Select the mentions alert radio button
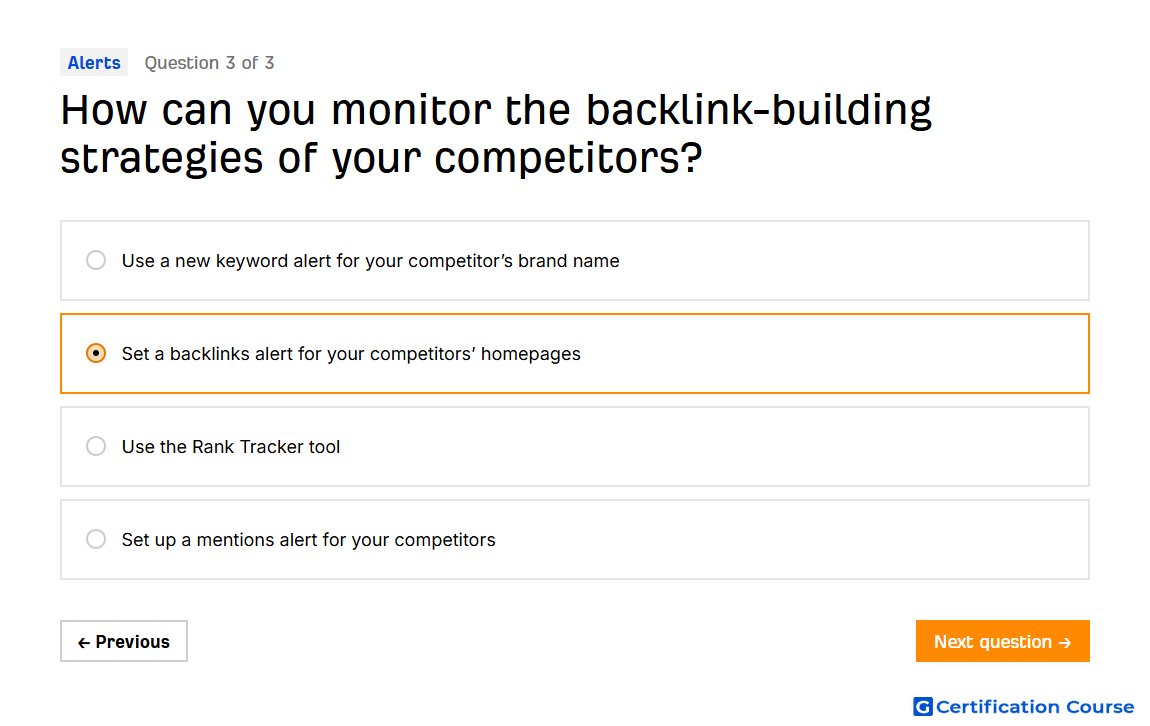Screen dimensions: 1150x726 pyautogui.click(x=96, y=540)
